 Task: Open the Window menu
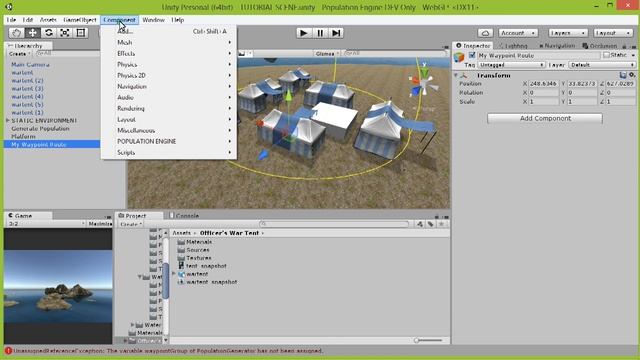[153, 20]
